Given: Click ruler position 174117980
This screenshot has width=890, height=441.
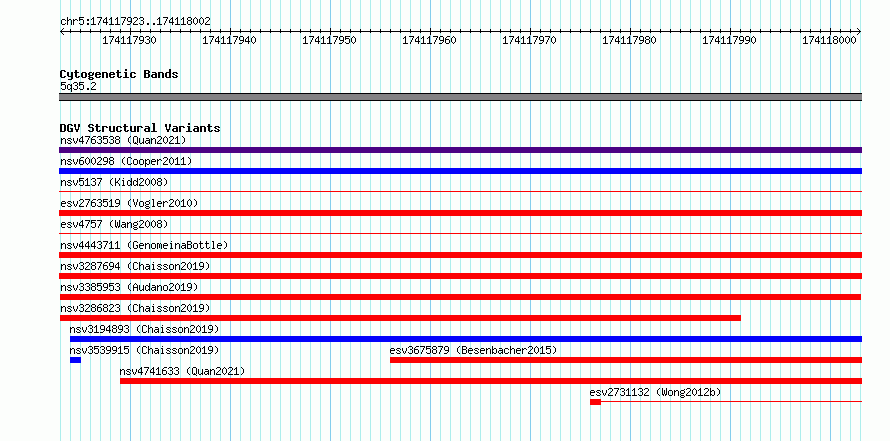Looking at the screenshot, I should click(x=629, y=40).
